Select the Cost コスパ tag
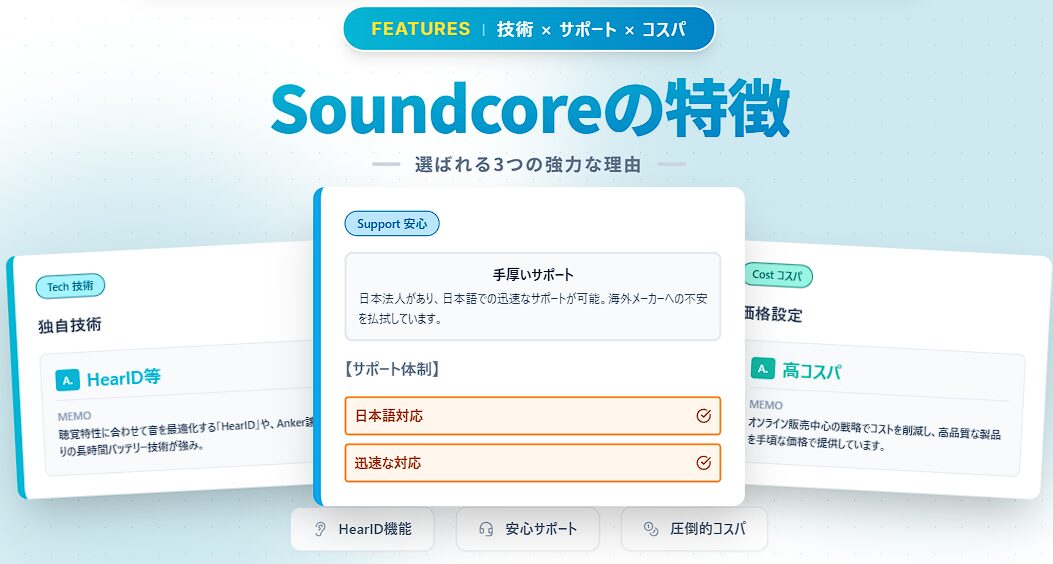Image resolution: width=1053 pixels, height=564 pixels. 777,274
